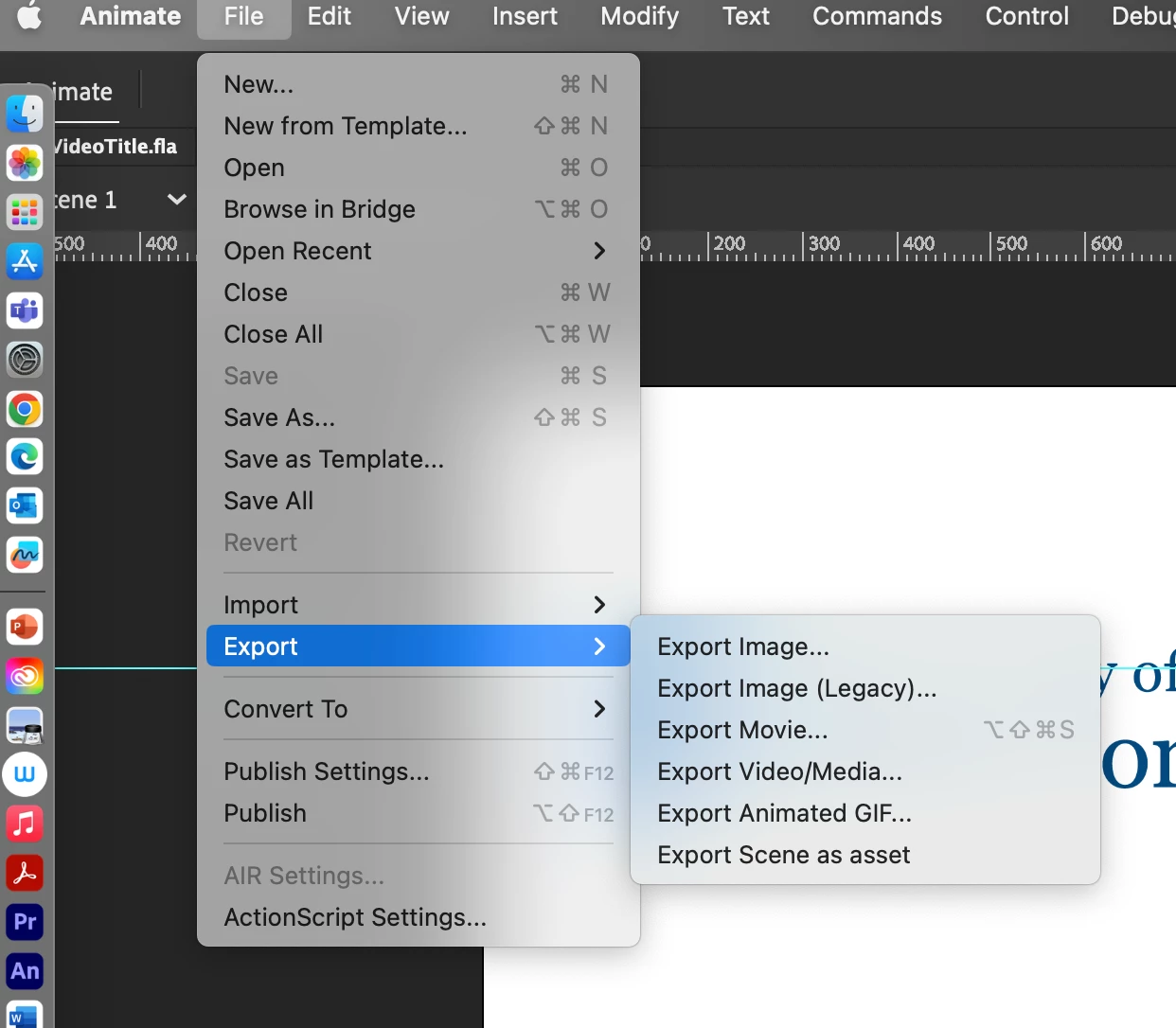Open the View menu
The width and height of the screenshot is (1176, 1028).
click(421, 16)
